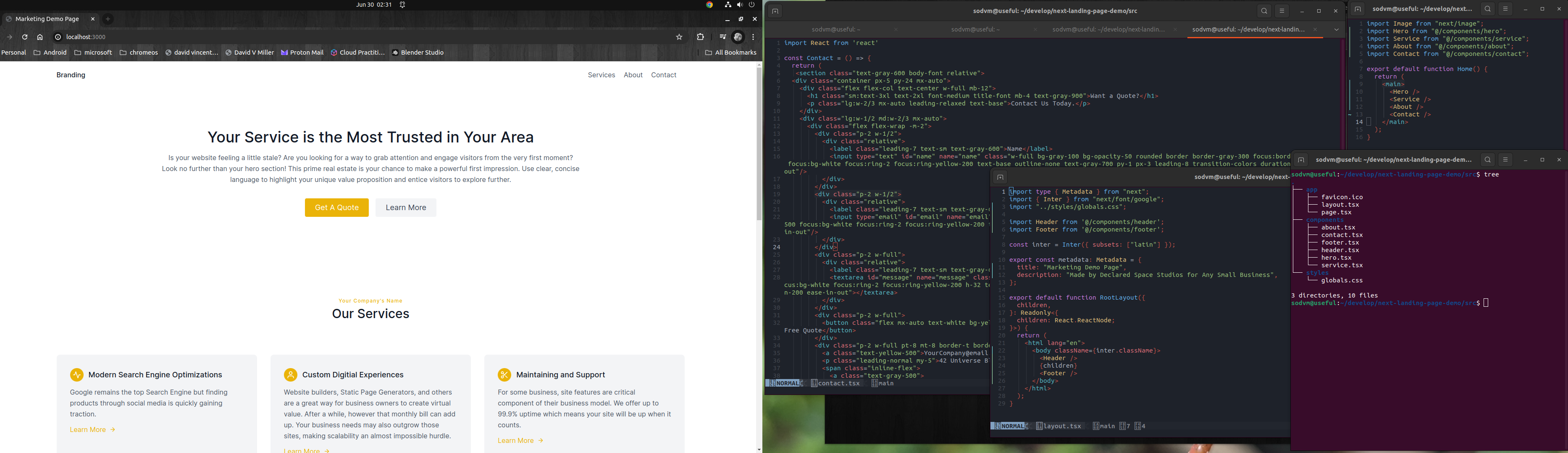Image resolution: width=1568 pixels, height=453 pixels.
Task: Open the Chrome three-dot menu
Action: click(754, 37)
